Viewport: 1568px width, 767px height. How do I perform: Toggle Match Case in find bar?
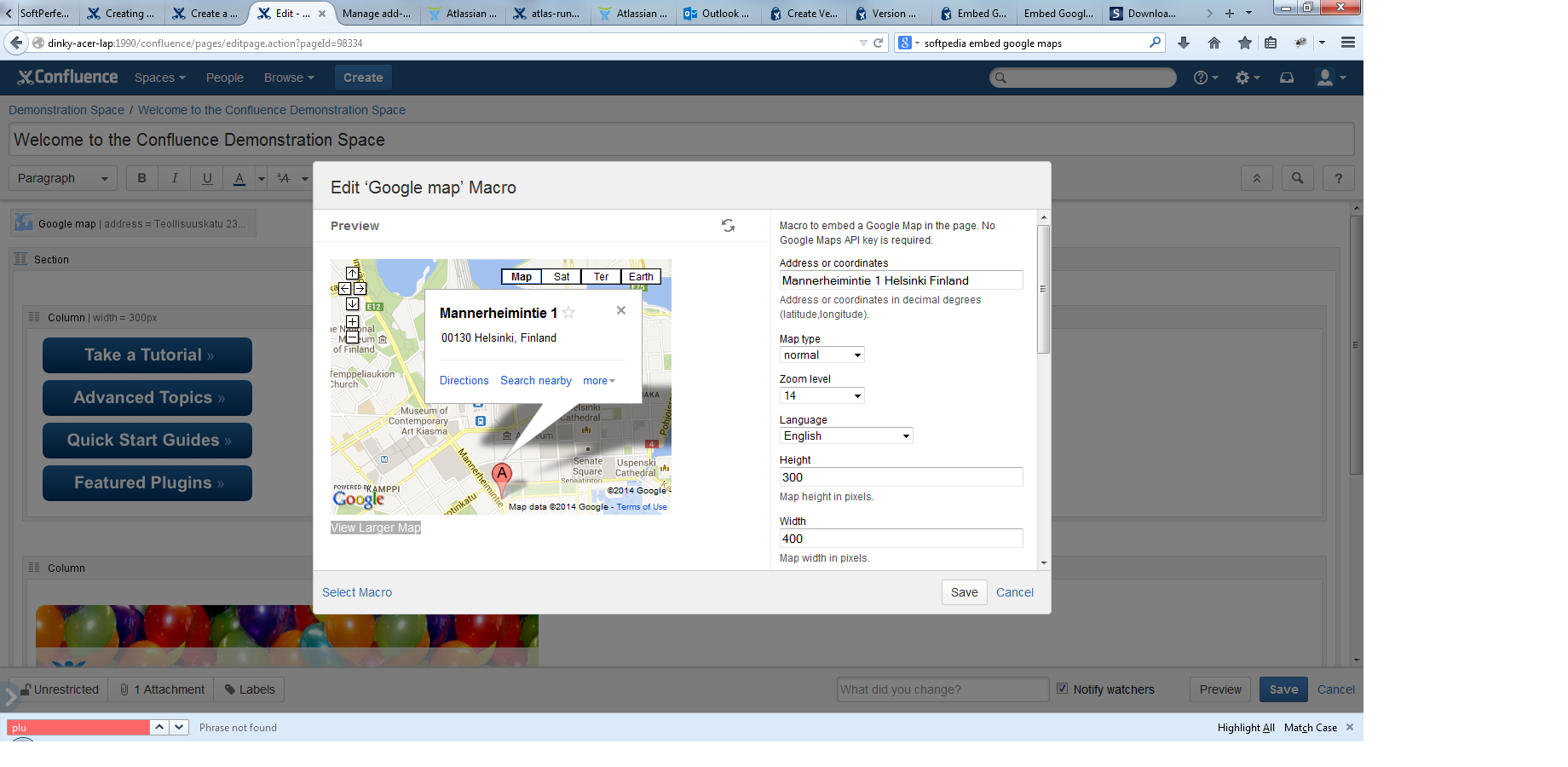(x=1311, y=728)
